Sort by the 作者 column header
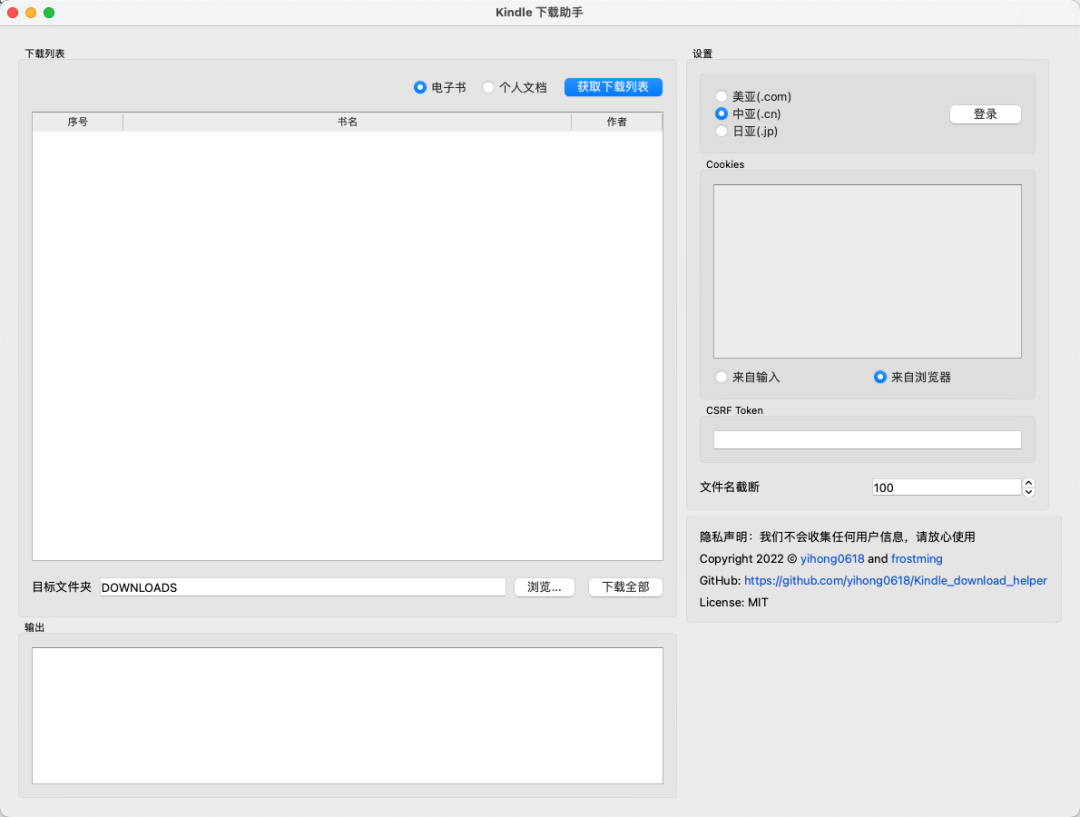The width and height of the screenshot is (1080, 817). (x=616, y=122)
